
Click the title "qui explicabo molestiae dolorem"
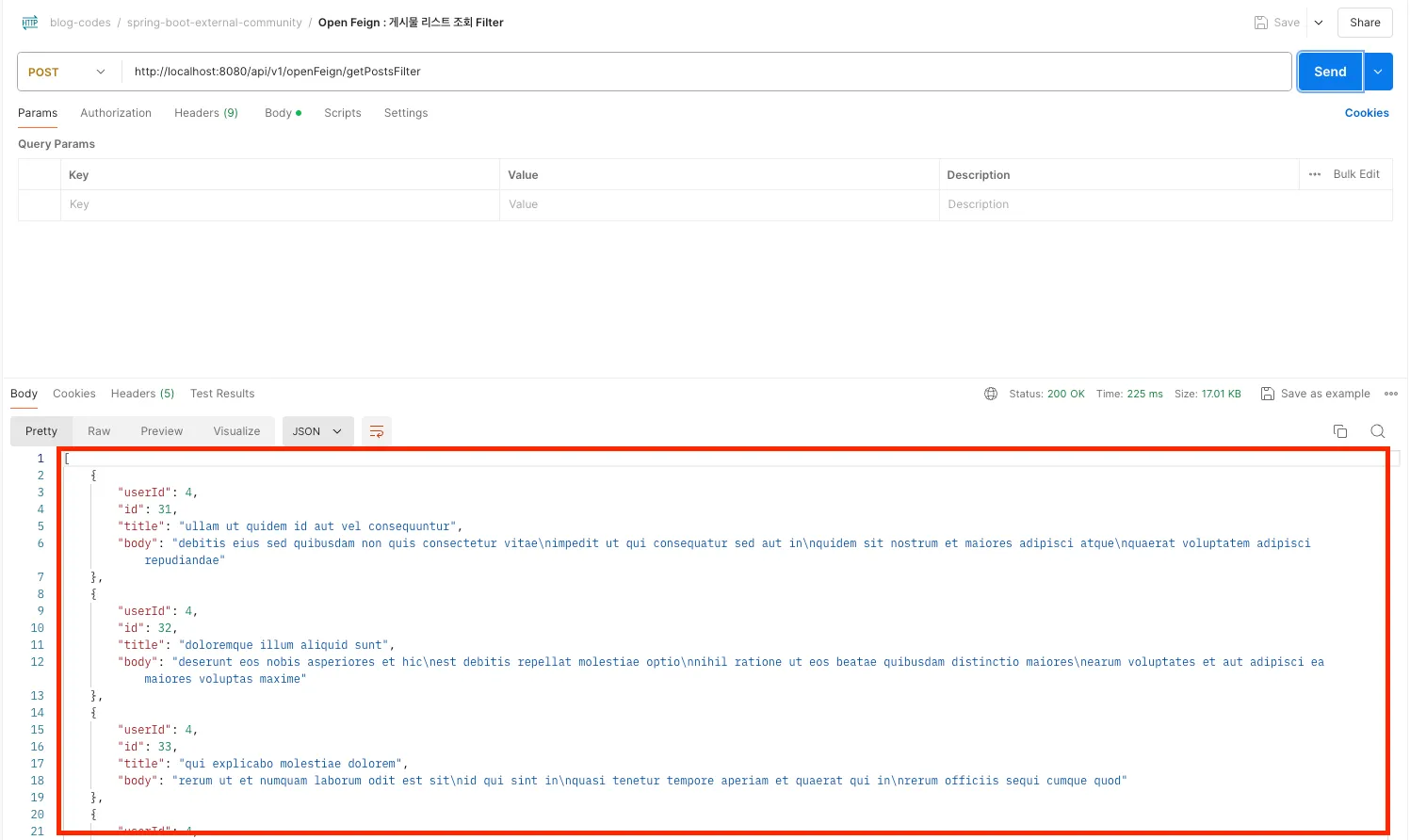(x=290, y=764)
